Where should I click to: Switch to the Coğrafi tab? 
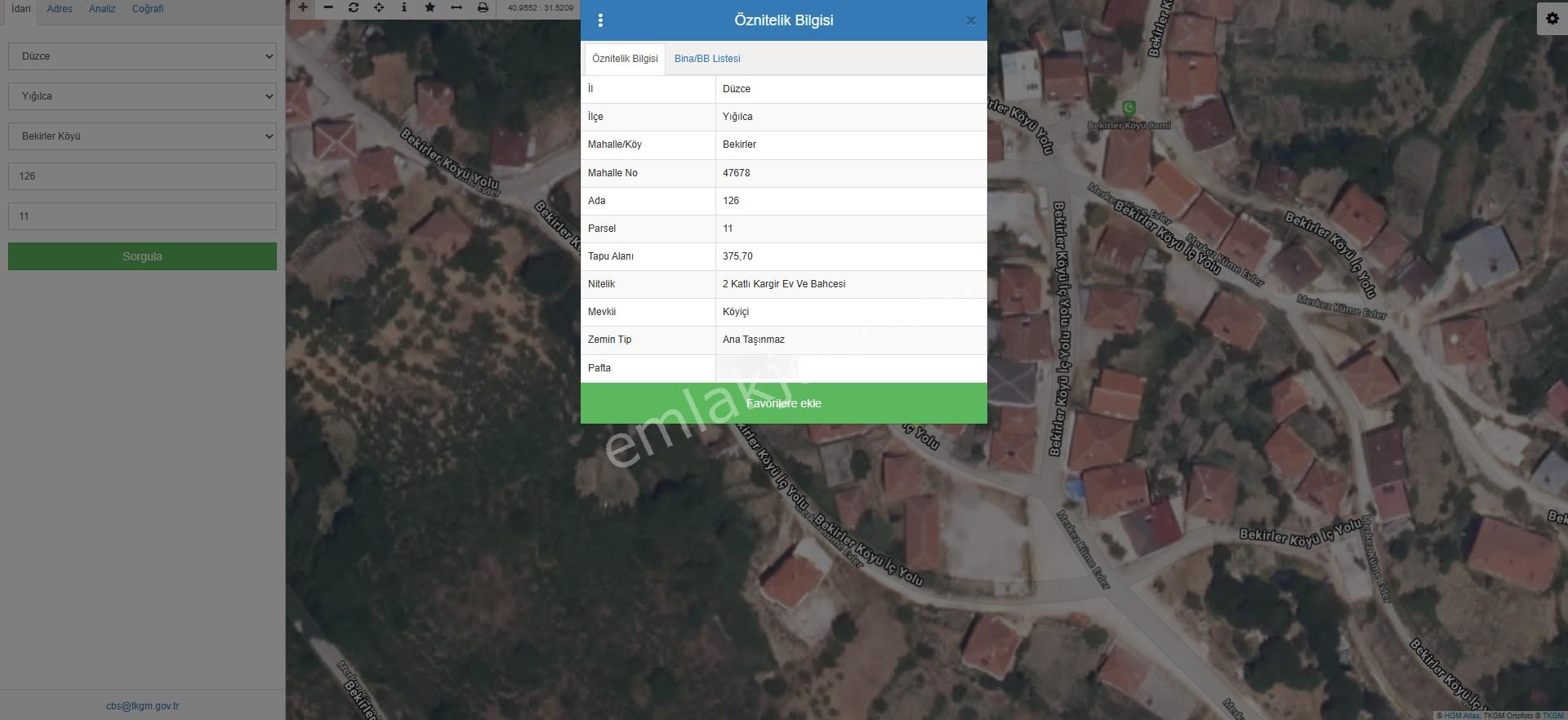tap(148, 9)
